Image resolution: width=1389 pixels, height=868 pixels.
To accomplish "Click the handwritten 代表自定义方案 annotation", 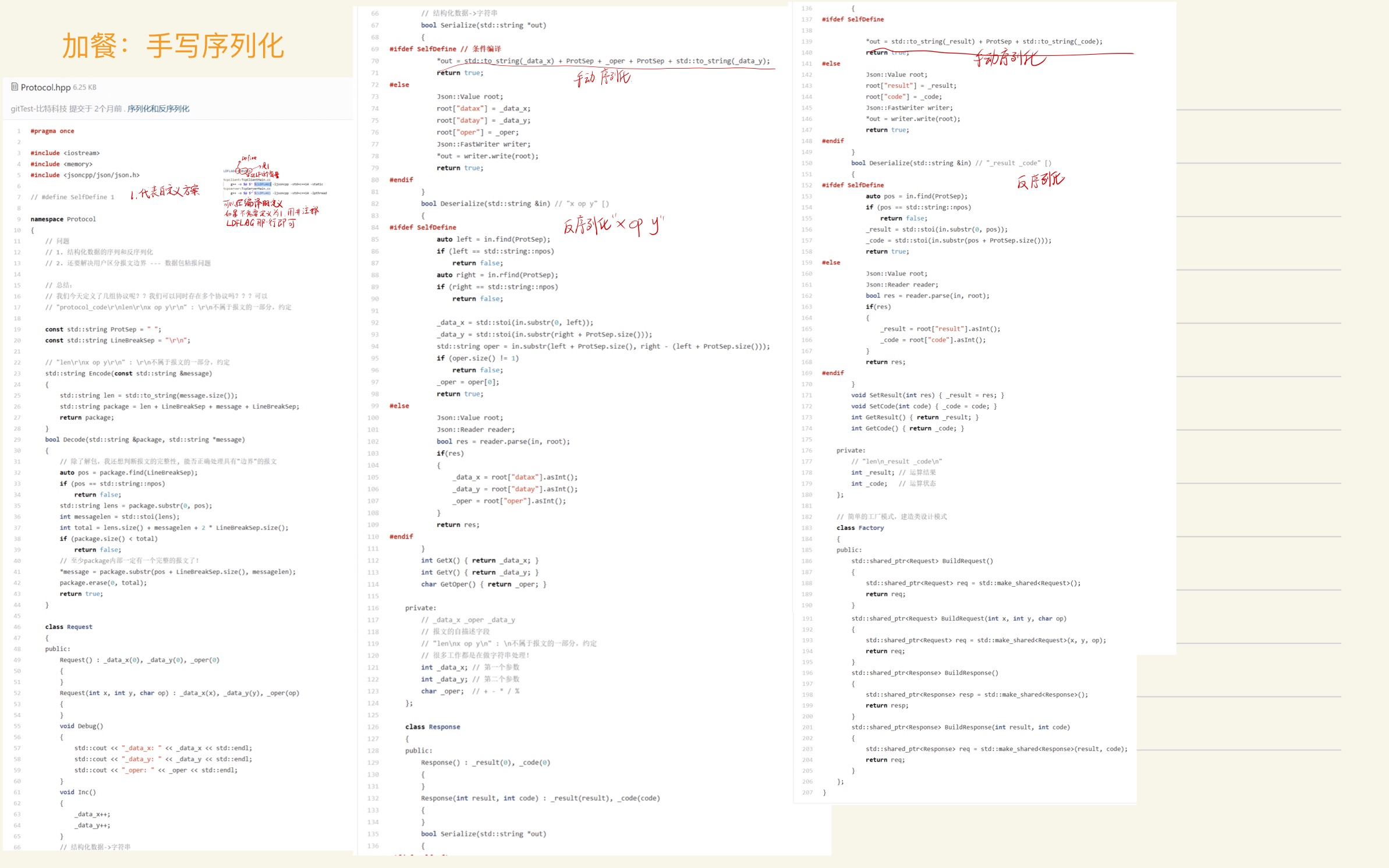I will [165, 192].
